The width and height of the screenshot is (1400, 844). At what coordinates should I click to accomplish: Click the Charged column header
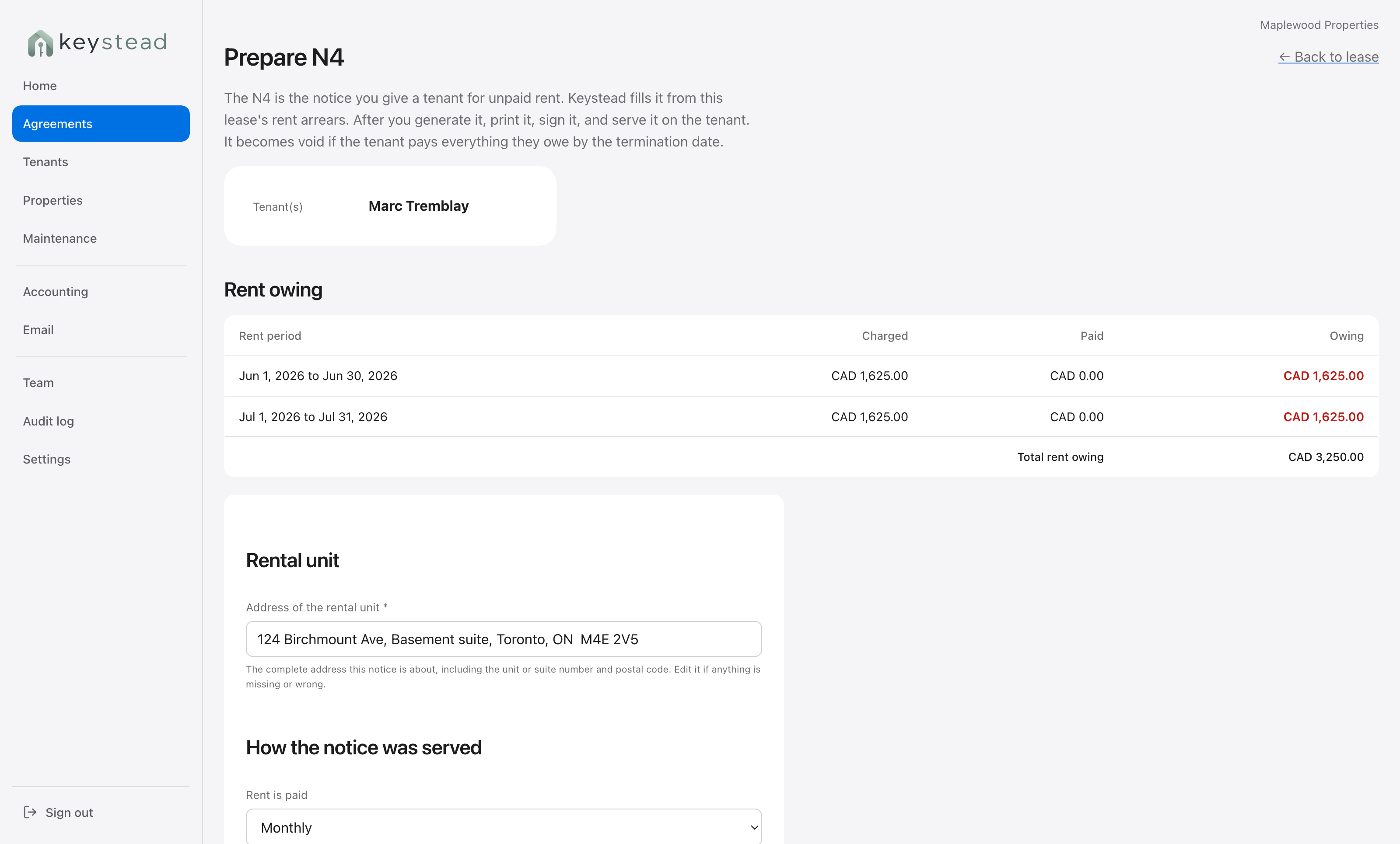tap(885, 336)
